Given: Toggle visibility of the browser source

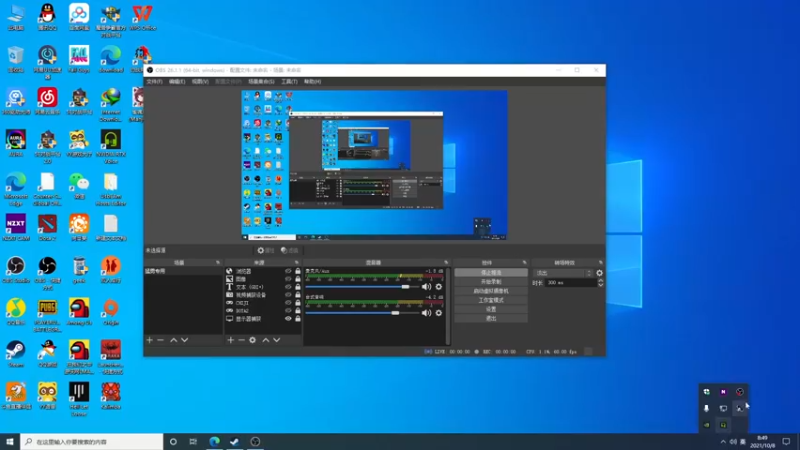Looking at the screenshot, I should click(x=288, y=271).
